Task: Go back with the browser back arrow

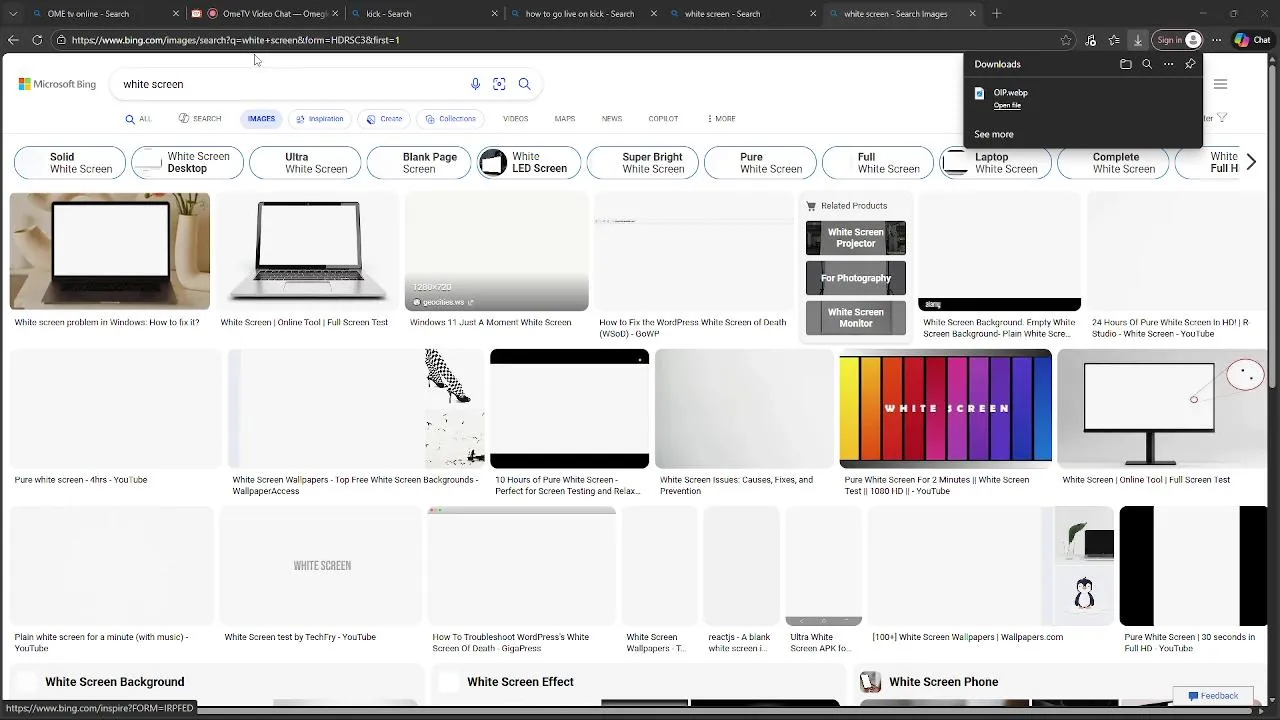Action: (x=13, y=40)
